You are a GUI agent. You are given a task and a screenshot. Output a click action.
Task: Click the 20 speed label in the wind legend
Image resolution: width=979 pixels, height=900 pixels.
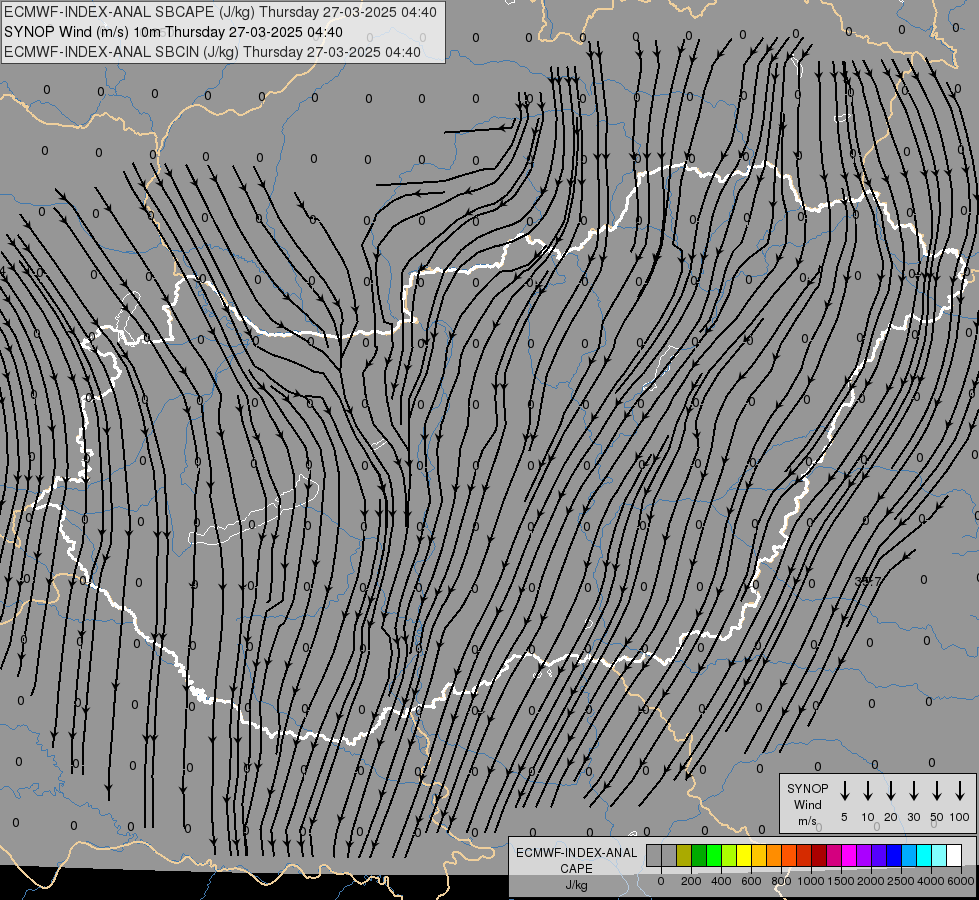[891, 817]
